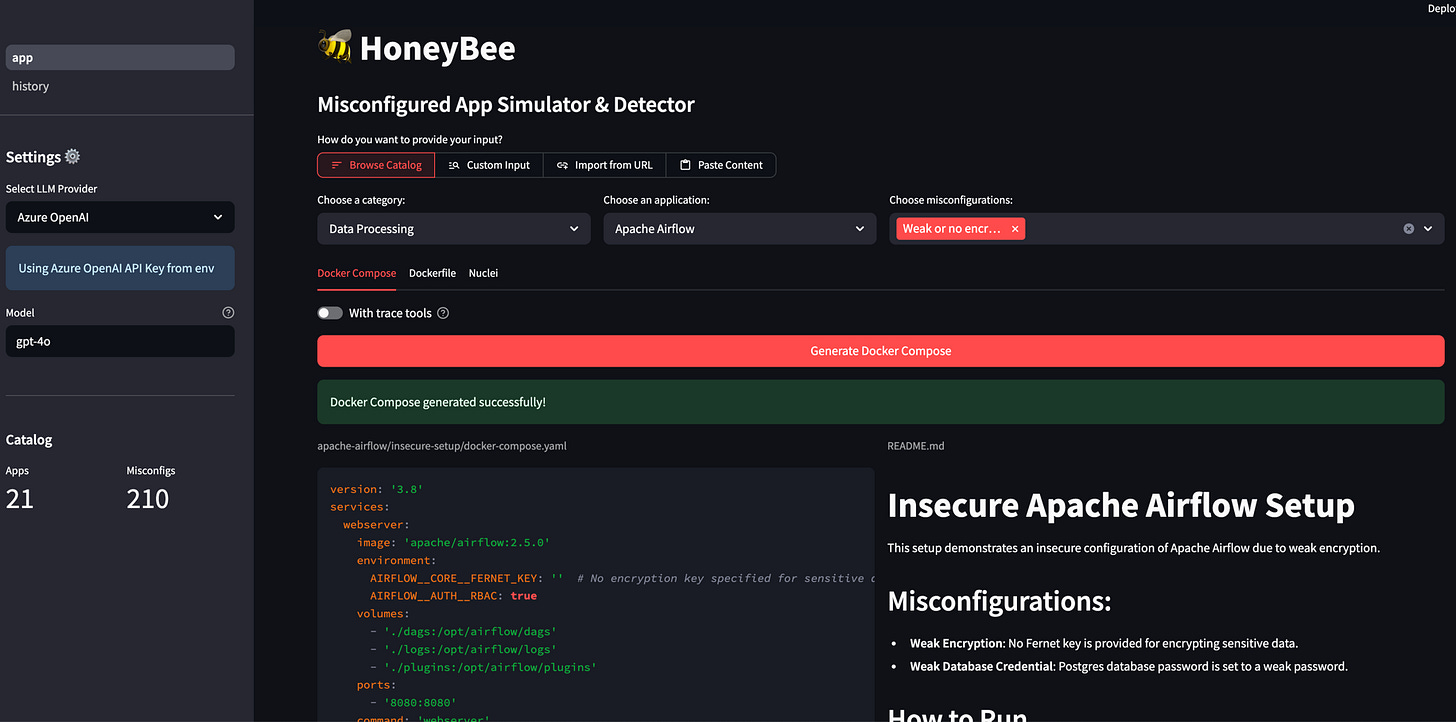
Task: Click the 'Insecure Apache Airflow Setup' heading
Action: 1121,505
